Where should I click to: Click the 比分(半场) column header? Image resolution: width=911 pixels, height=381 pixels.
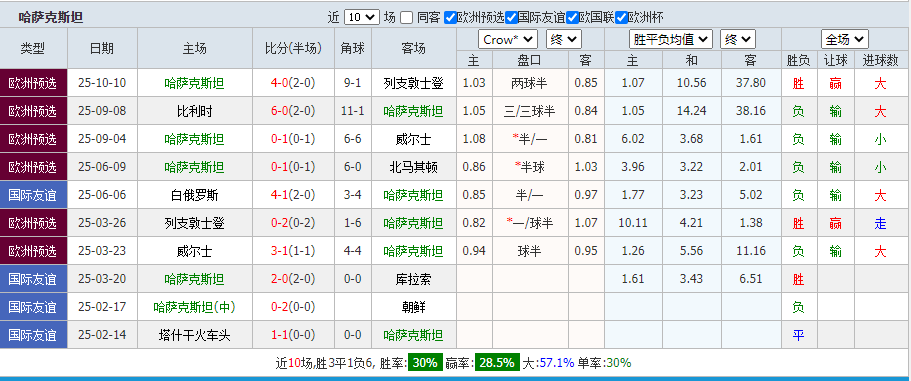pyautogui.click(x=293, y=48)
